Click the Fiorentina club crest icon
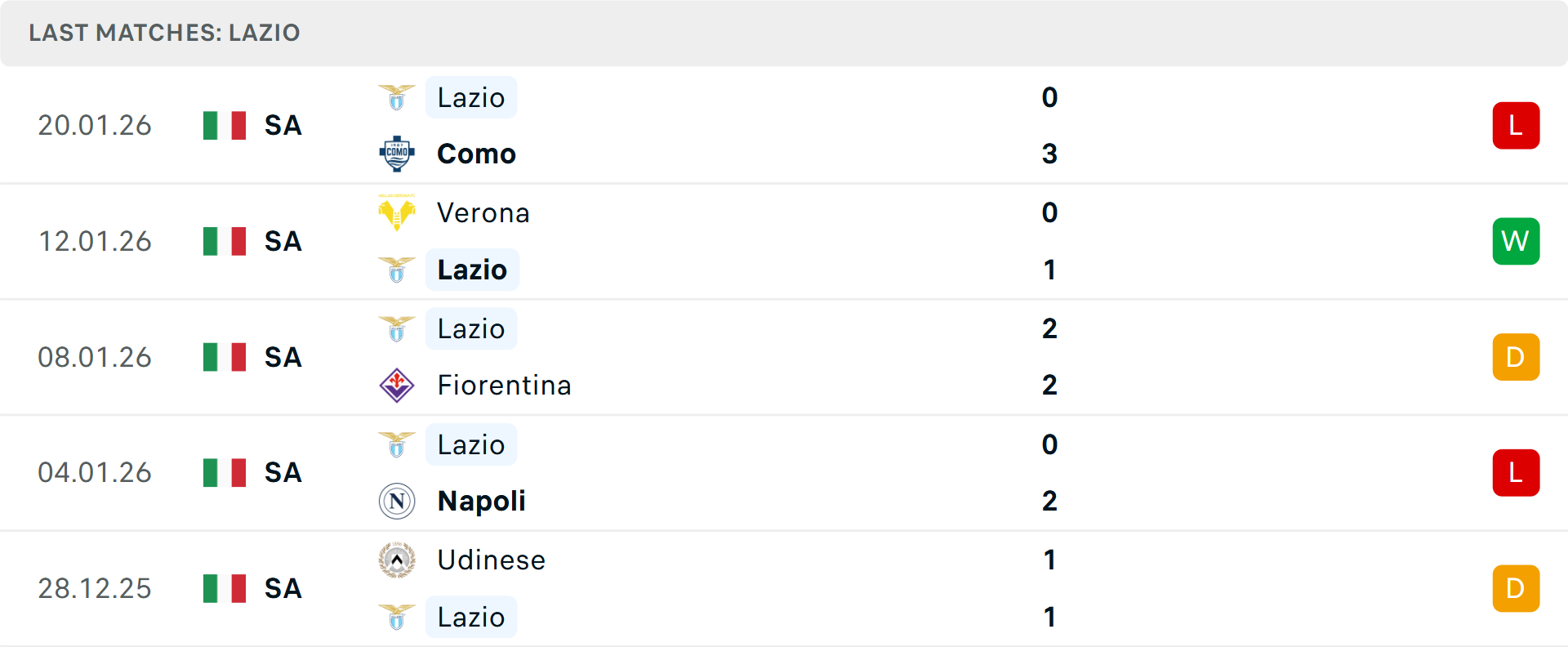Screen dimensions: 1568x647 coord(397,385)
